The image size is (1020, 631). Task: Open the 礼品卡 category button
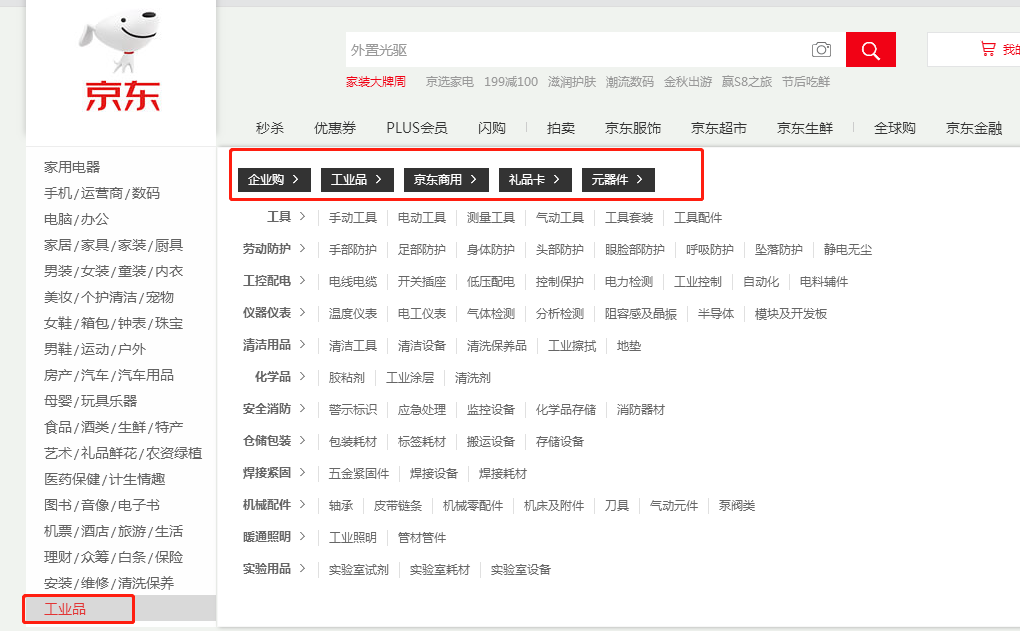click(535, 180)
